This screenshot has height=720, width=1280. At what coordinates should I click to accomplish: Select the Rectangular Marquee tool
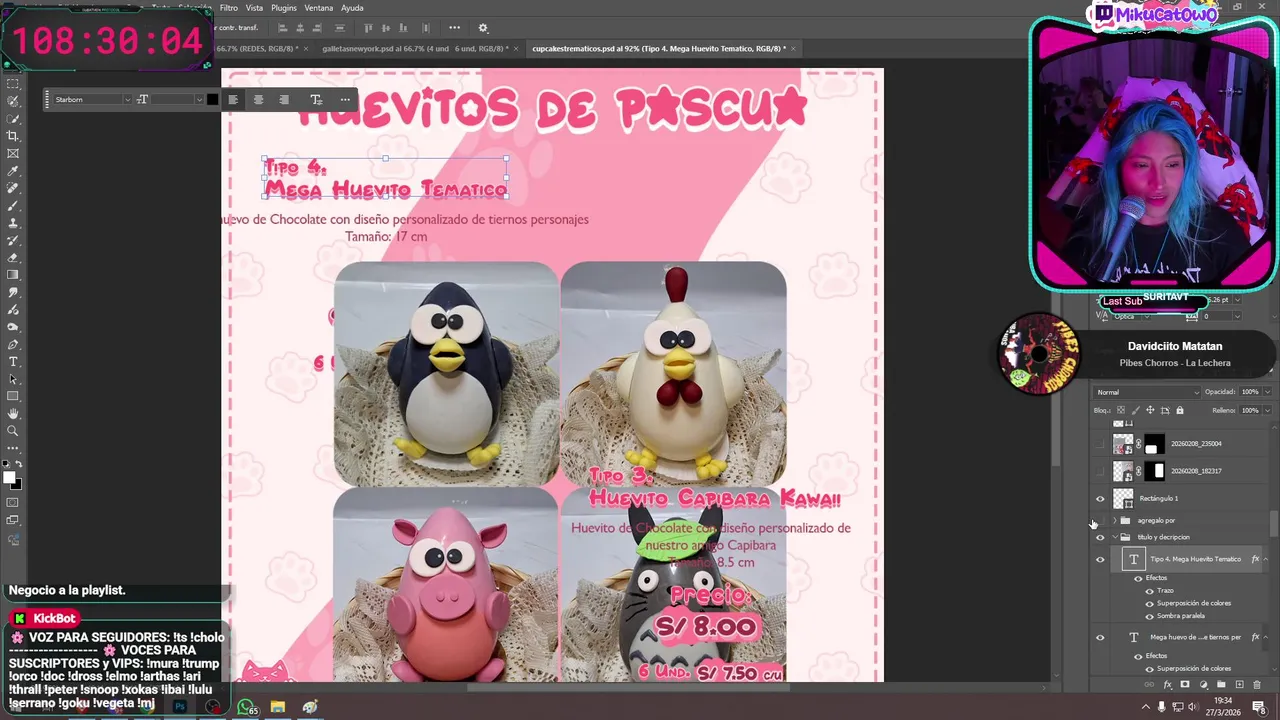point(13,83)
